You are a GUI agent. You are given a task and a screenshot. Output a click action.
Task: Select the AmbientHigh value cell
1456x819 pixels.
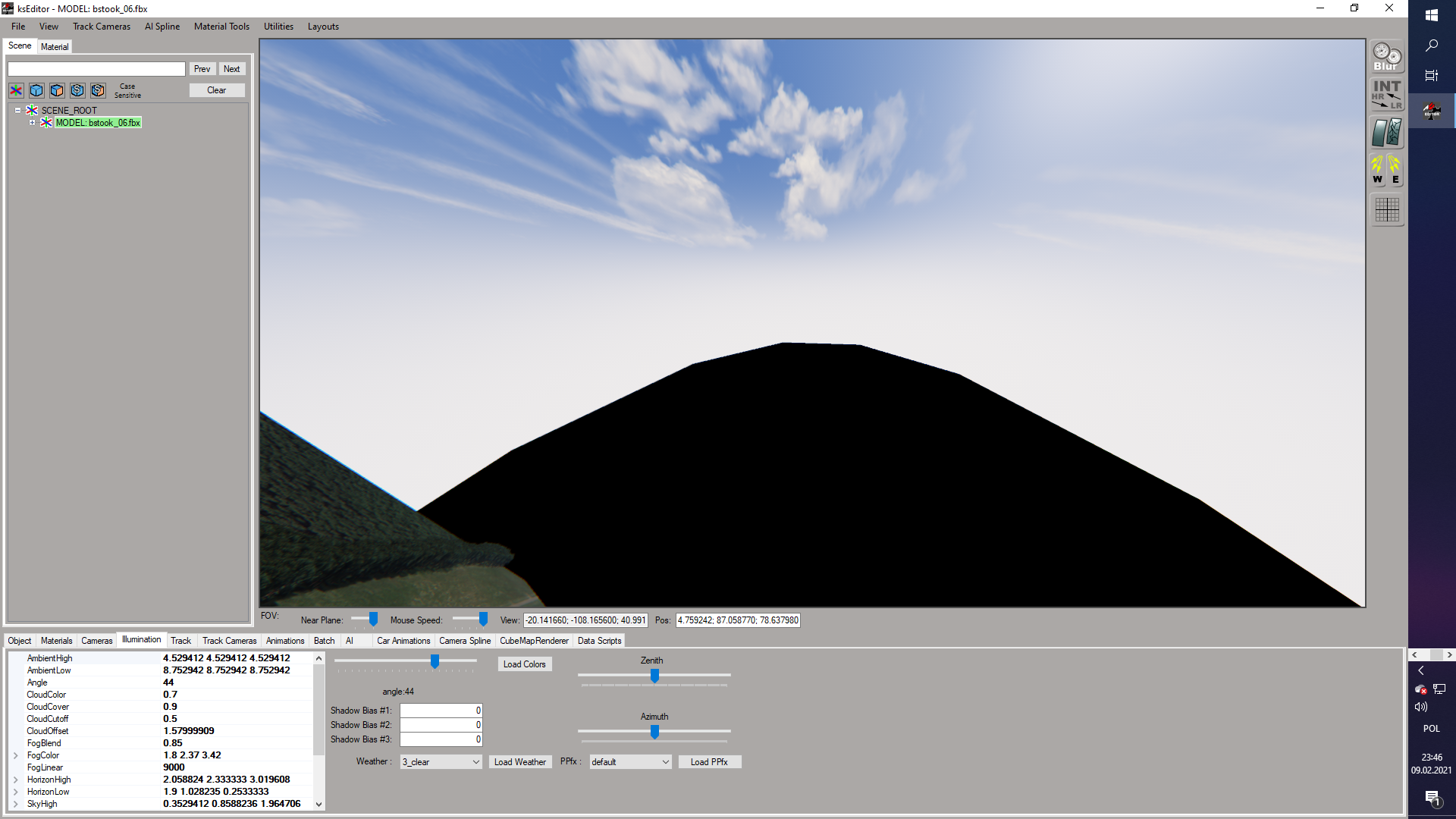point(237,658)
